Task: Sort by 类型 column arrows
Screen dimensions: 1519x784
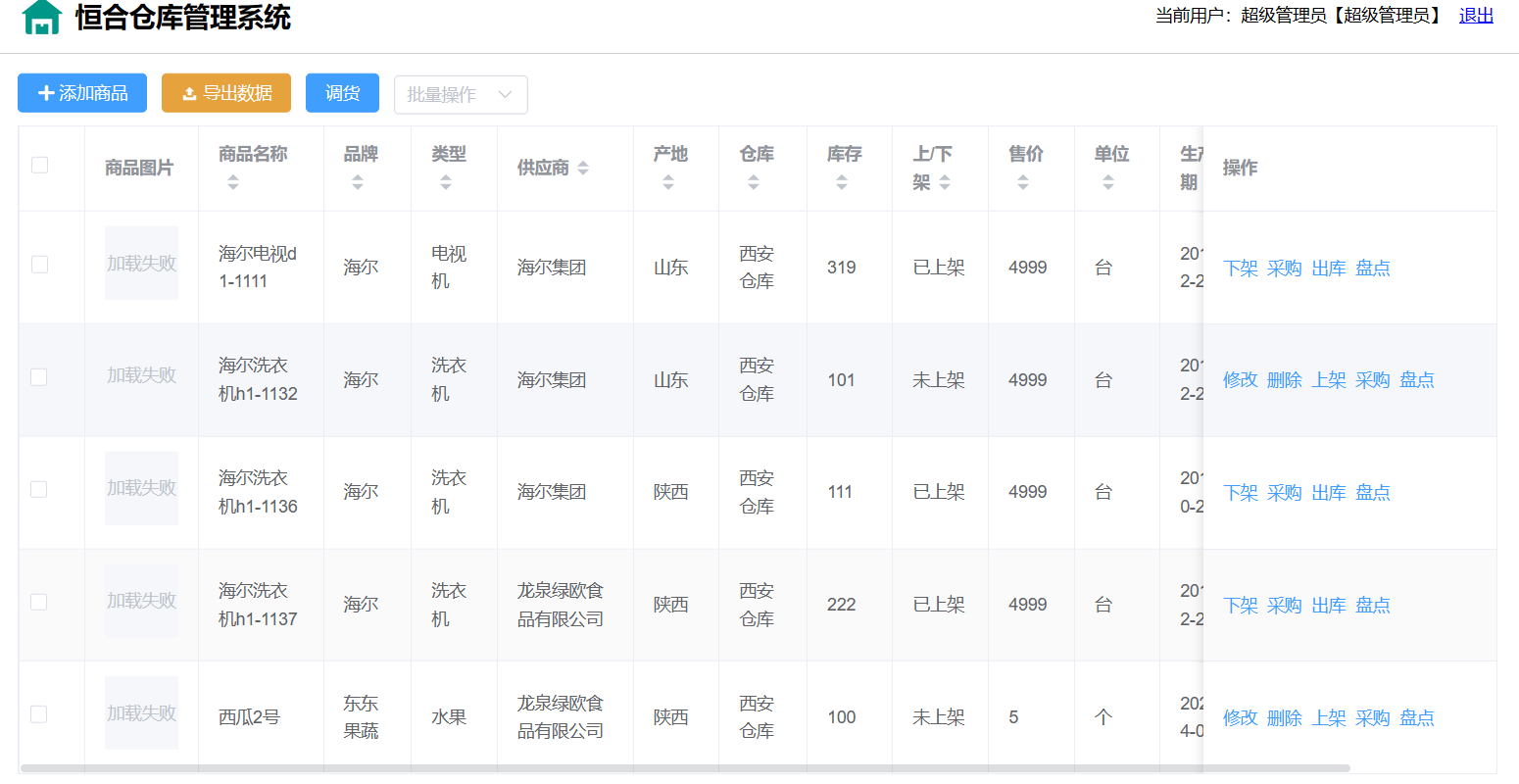Action: 446,182
